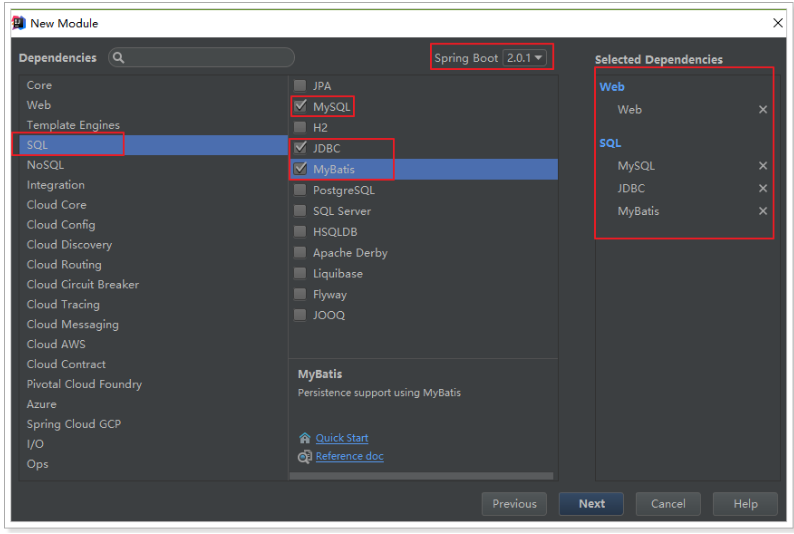
Task: Remove MyBatis from selected dependencies
Action: pyautogui.click(x=763, y=211)
